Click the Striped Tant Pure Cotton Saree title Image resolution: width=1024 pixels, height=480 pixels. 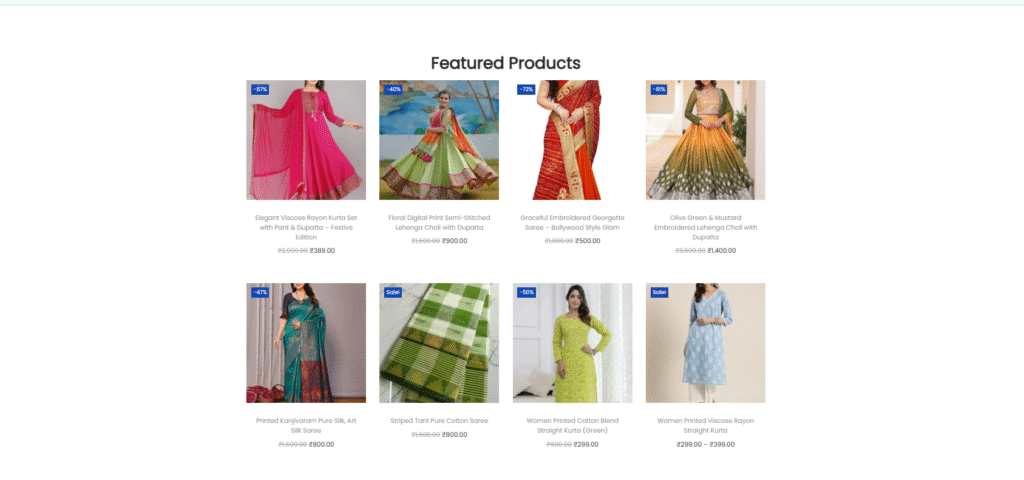click(439, 421)
